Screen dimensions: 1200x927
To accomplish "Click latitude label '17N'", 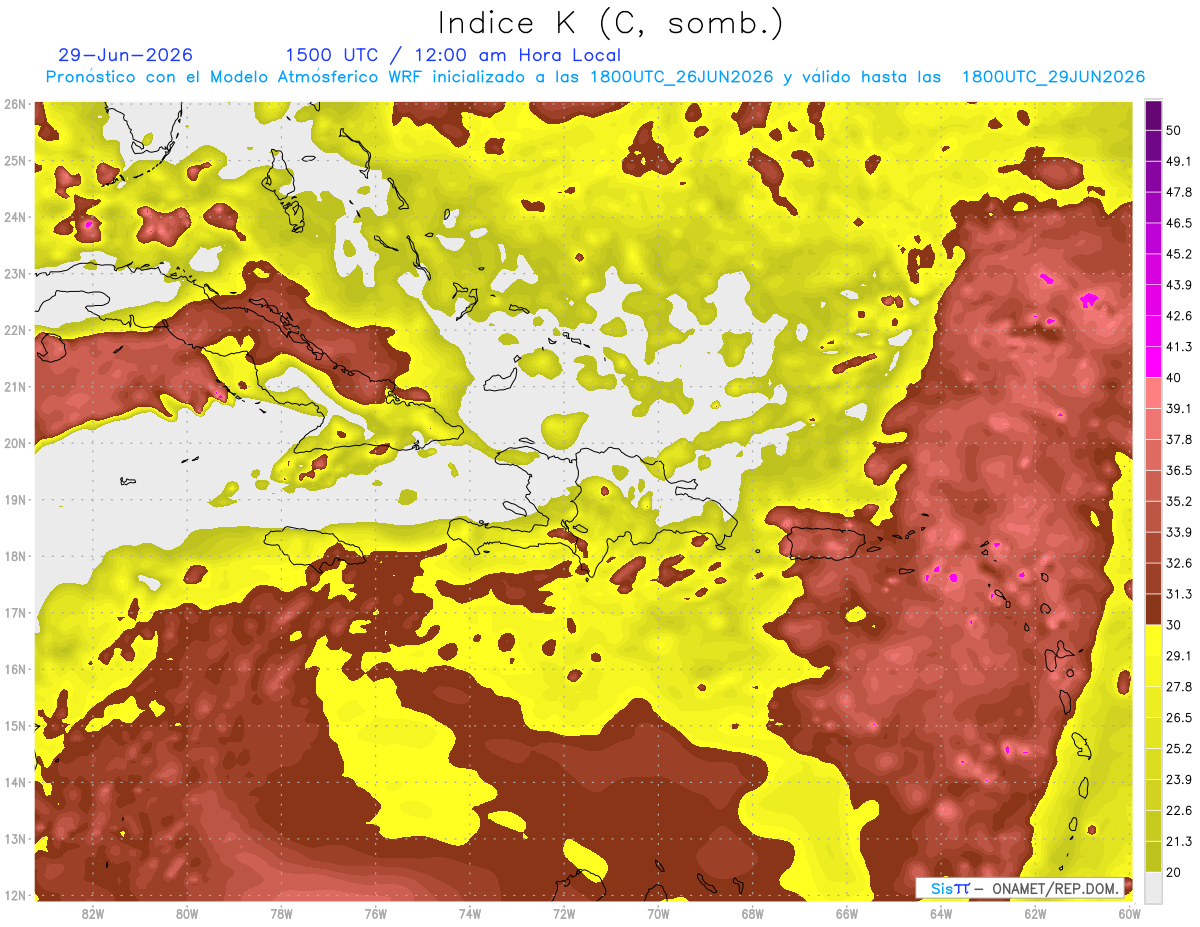I will pyautogui.click(x=16, y=613).
